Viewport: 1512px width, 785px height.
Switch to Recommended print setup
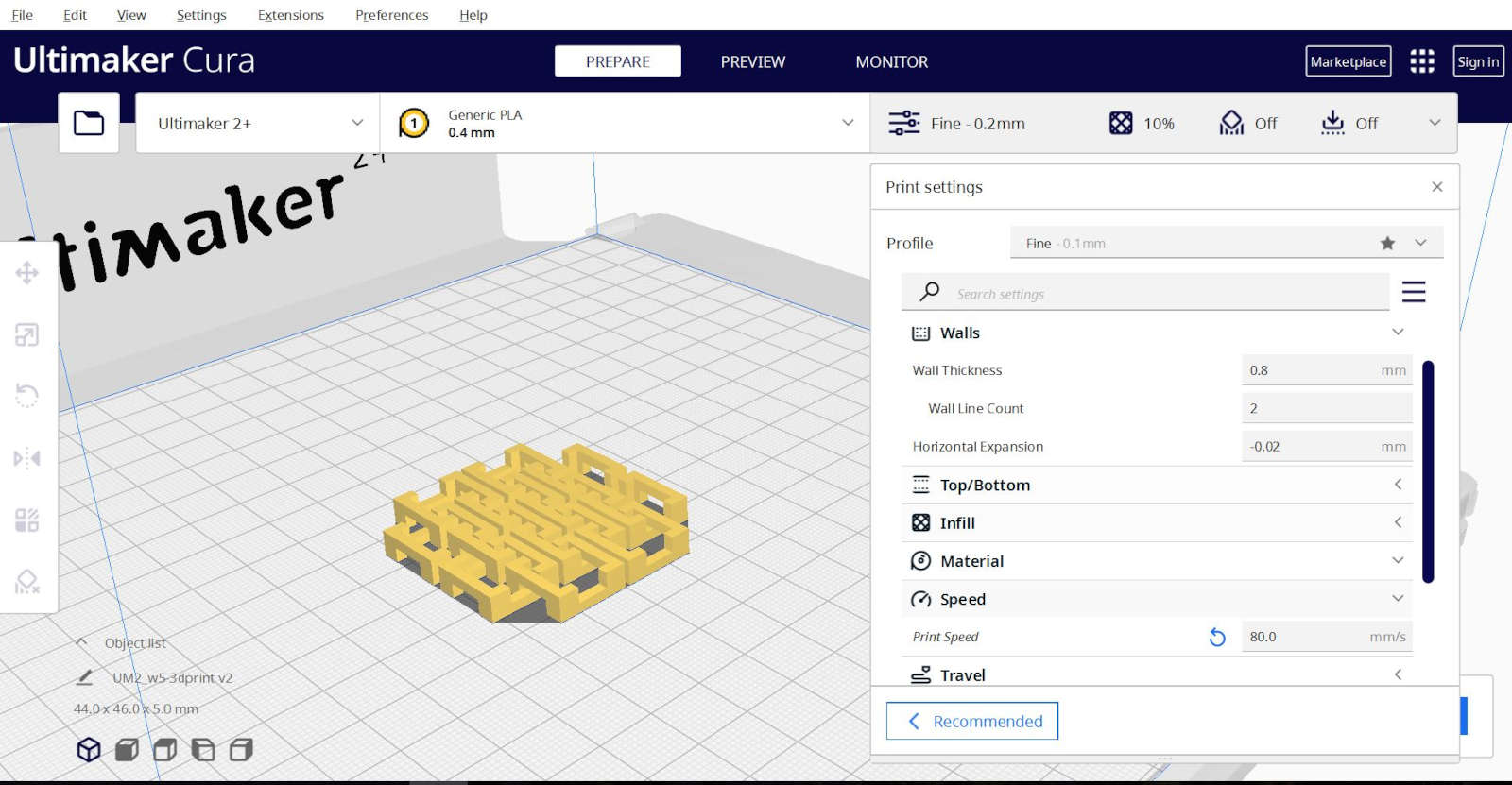972,721
